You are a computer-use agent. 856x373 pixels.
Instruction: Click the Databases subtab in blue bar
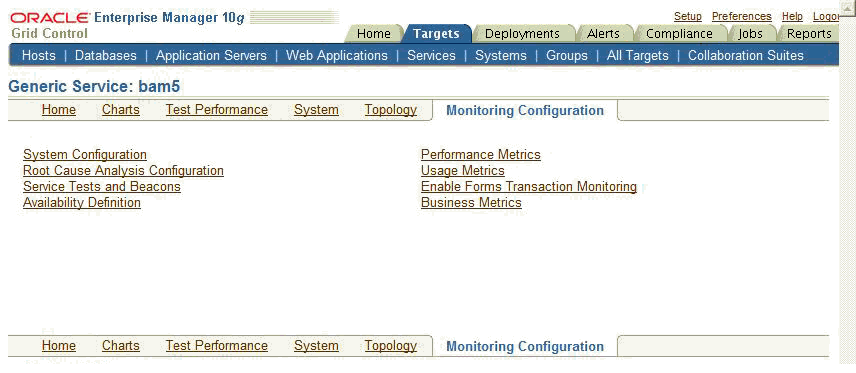point(105,55)
